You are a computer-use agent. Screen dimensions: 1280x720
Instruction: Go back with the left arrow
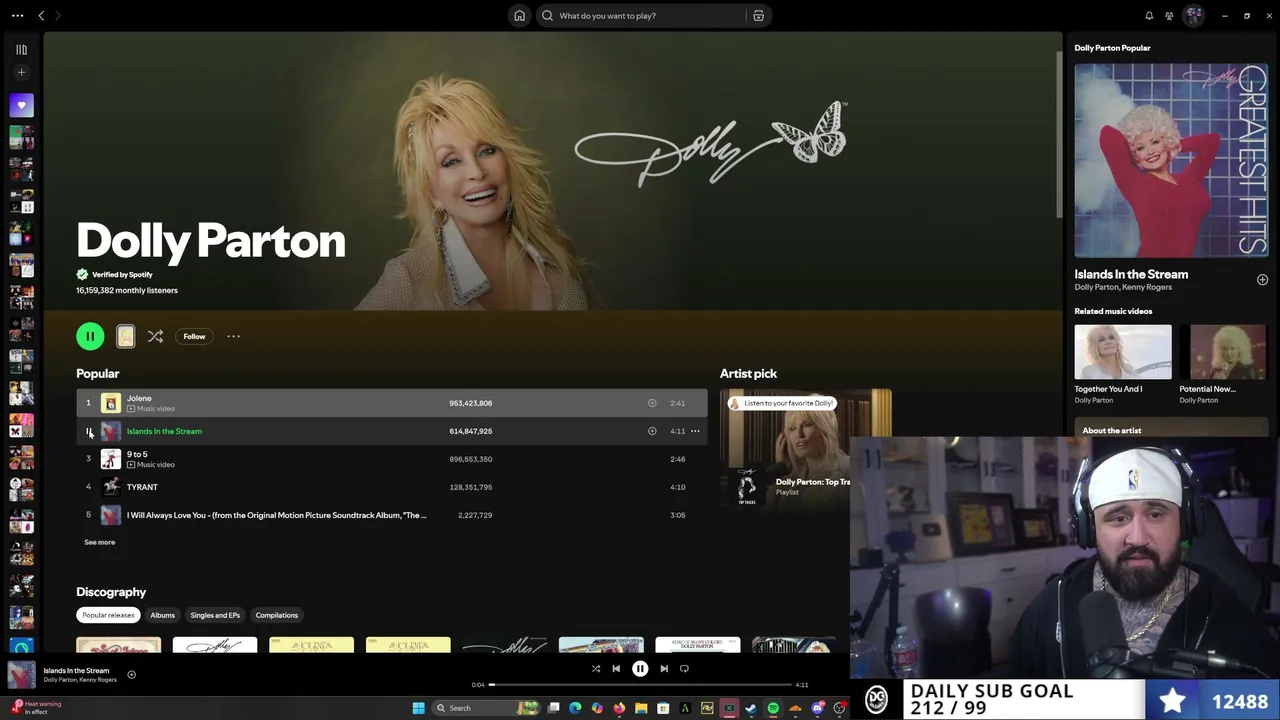coord(41,16)
